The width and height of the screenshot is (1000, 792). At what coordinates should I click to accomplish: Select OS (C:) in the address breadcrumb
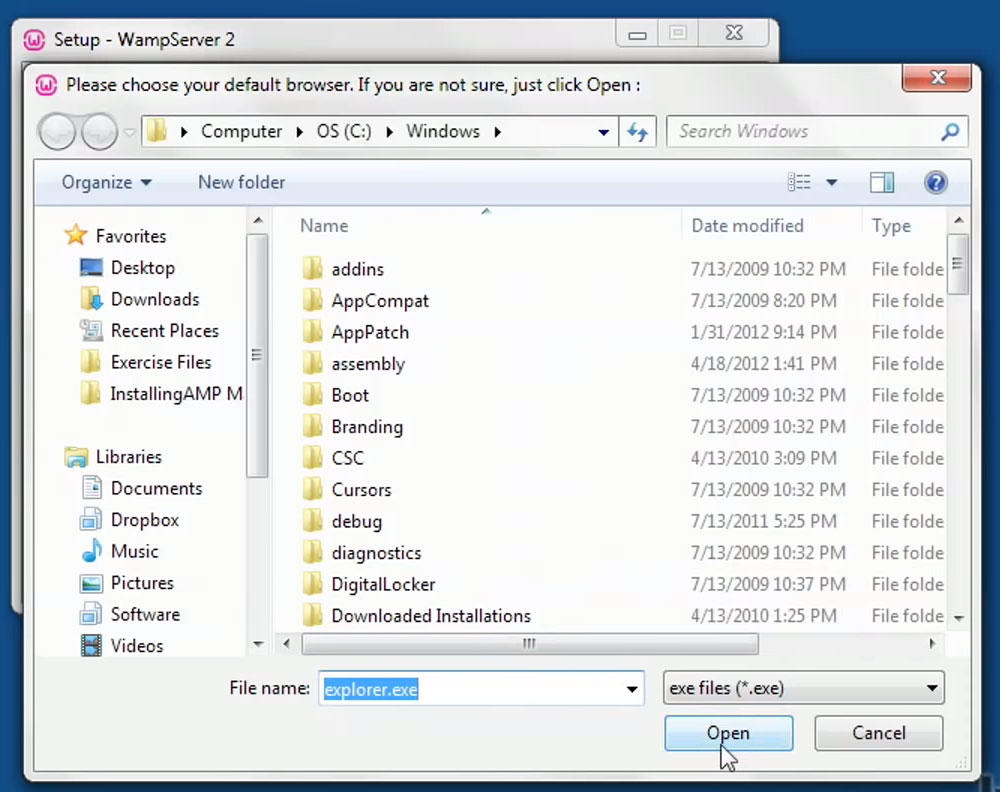344,131
